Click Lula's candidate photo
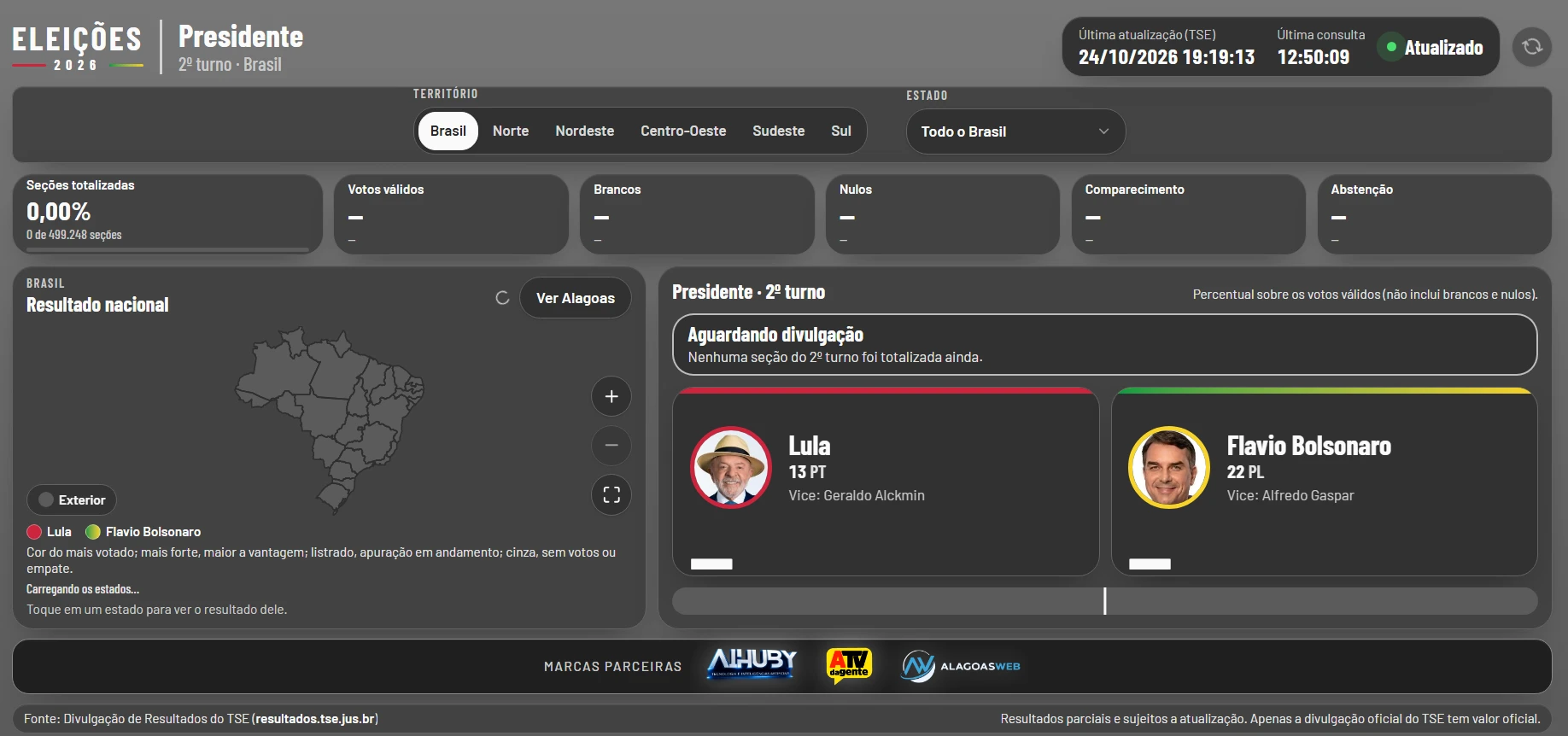The width and height of the screenshot is (1568, 736). (x=731, y=467)
